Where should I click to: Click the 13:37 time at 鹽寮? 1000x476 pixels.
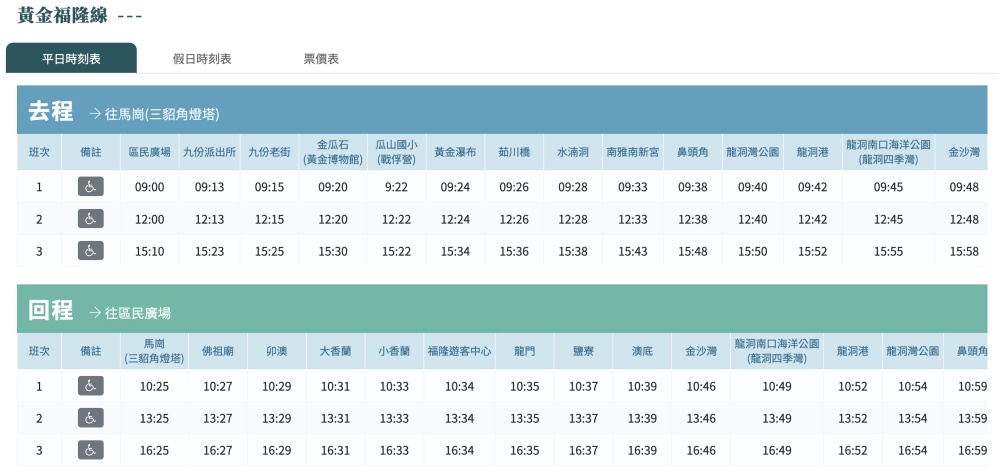[x=584, y=419]
